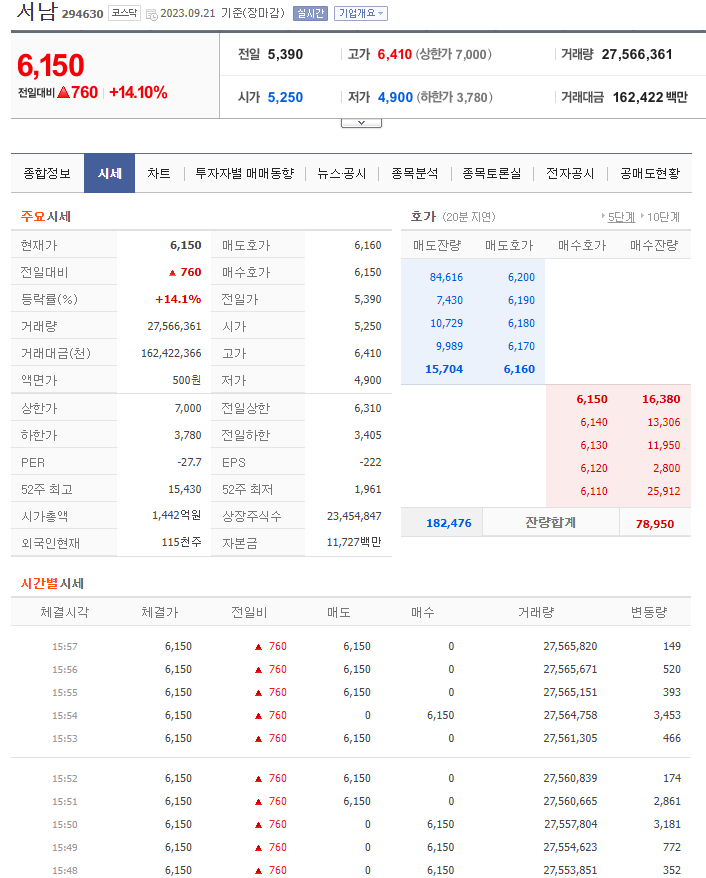
Task: Click the red up-arrow beside 760 in header
Action: [63, 92]
